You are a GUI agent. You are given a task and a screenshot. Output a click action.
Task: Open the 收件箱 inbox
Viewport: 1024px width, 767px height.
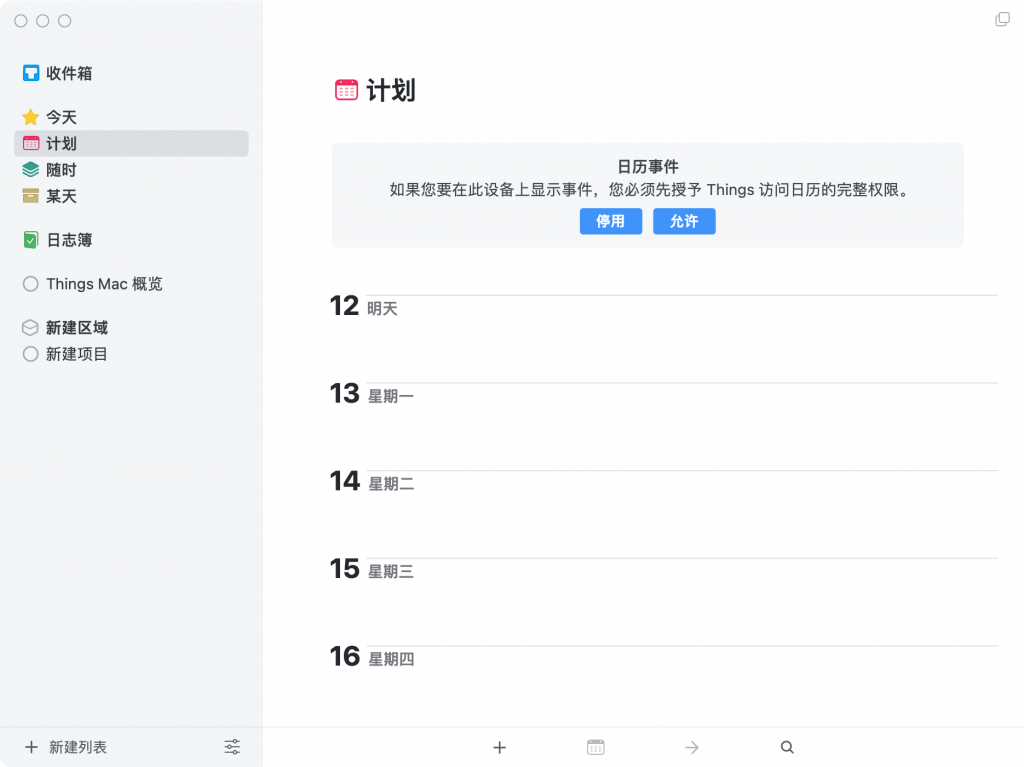[x=65, y=72]
